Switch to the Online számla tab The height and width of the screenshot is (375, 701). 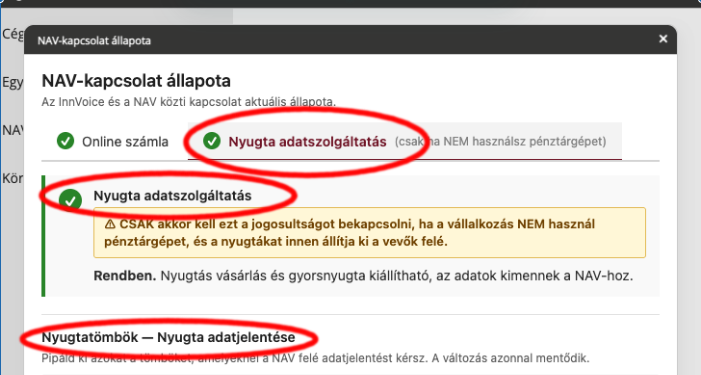[x=113, y=141]
